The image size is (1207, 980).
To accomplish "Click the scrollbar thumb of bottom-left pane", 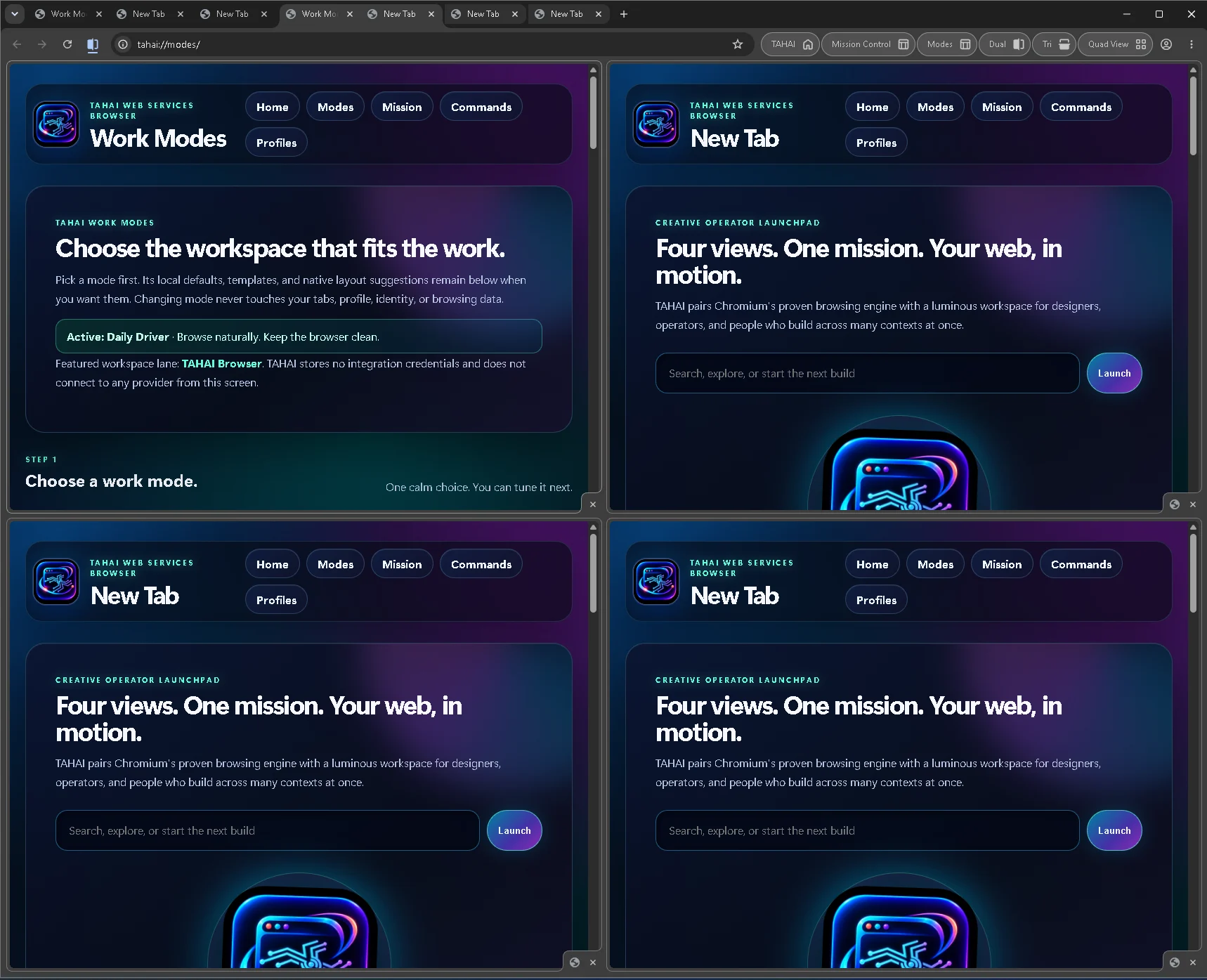I will coord(593,573).
